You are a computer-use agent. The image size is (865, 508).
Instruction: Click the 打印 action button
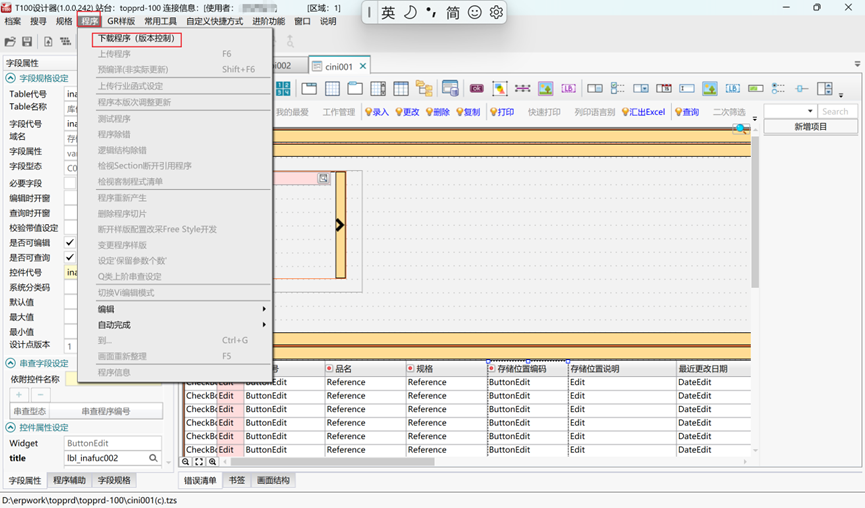point(502,112)
